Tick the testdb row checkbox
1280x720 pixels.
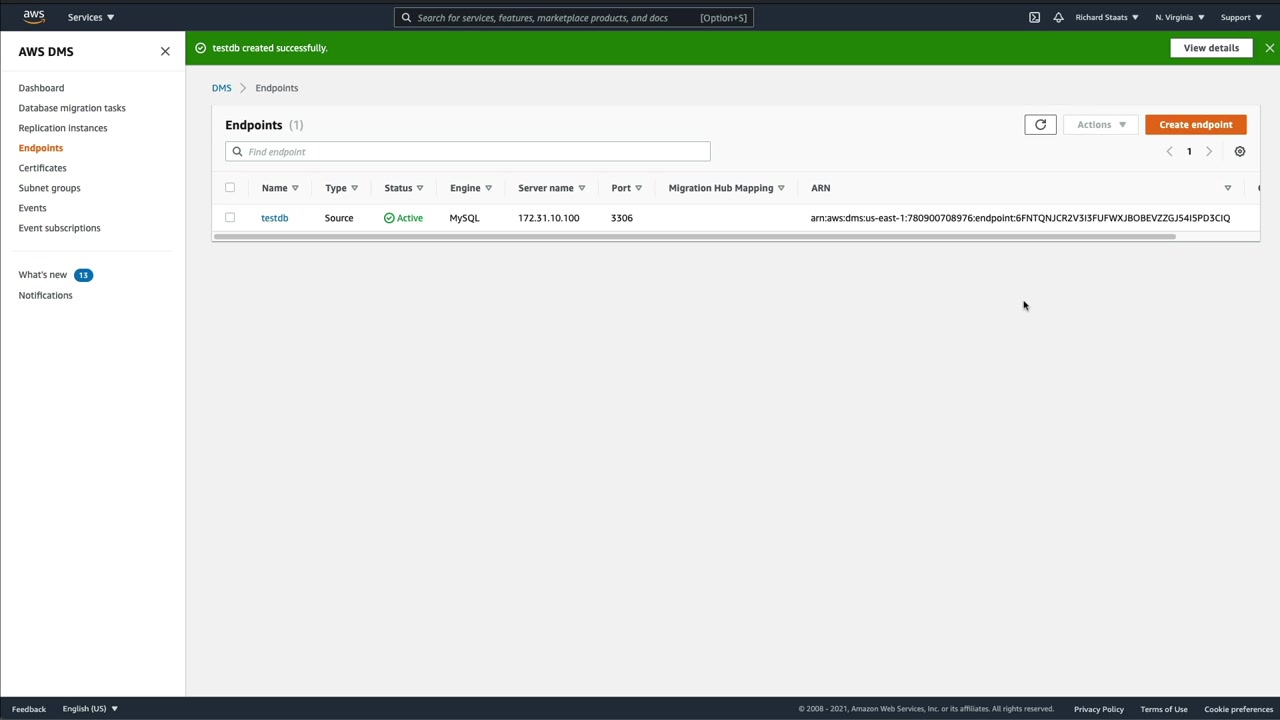tap(230, 218)
